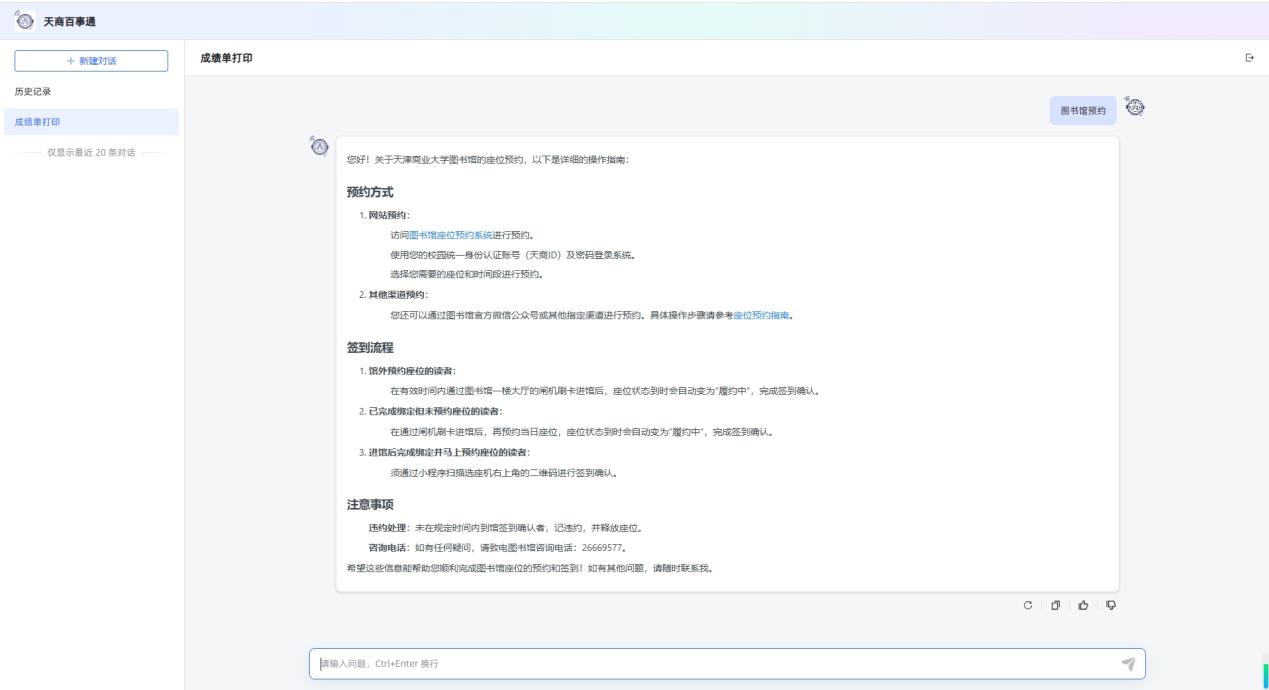Regenerate the assistant response
The image size is (1269, 690).
pos(1027,605)
